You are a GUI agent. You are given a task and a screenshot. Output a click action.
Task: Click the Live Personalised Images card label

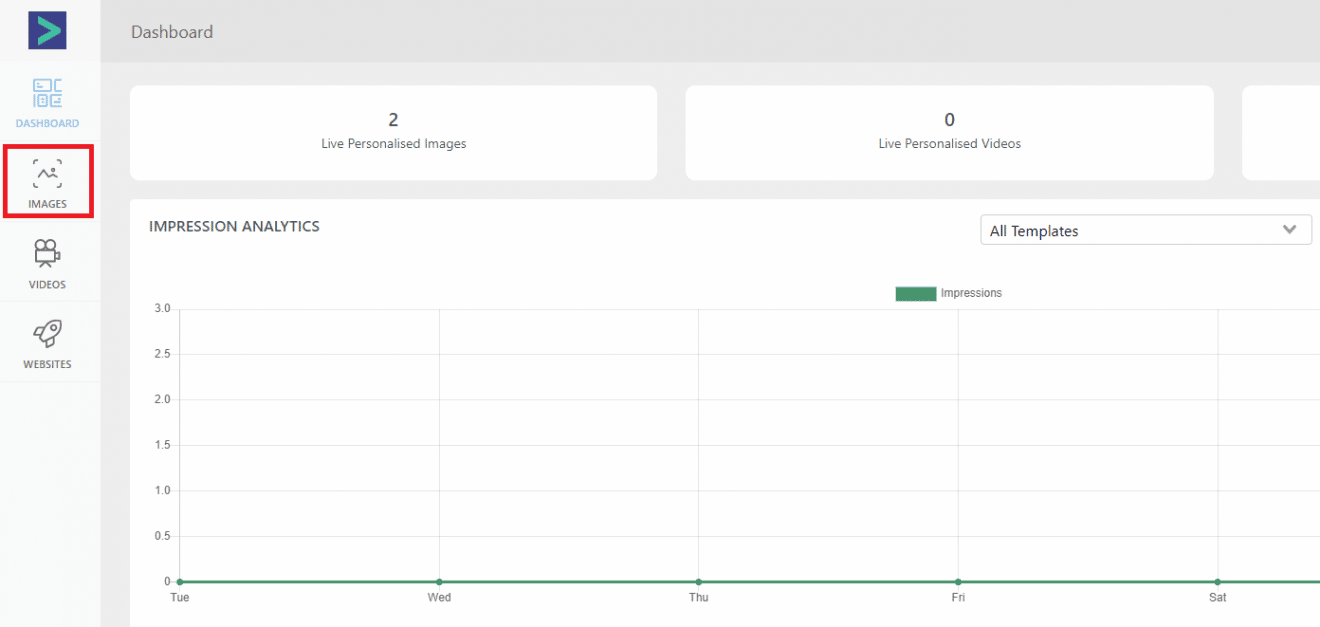coord(393,144)
